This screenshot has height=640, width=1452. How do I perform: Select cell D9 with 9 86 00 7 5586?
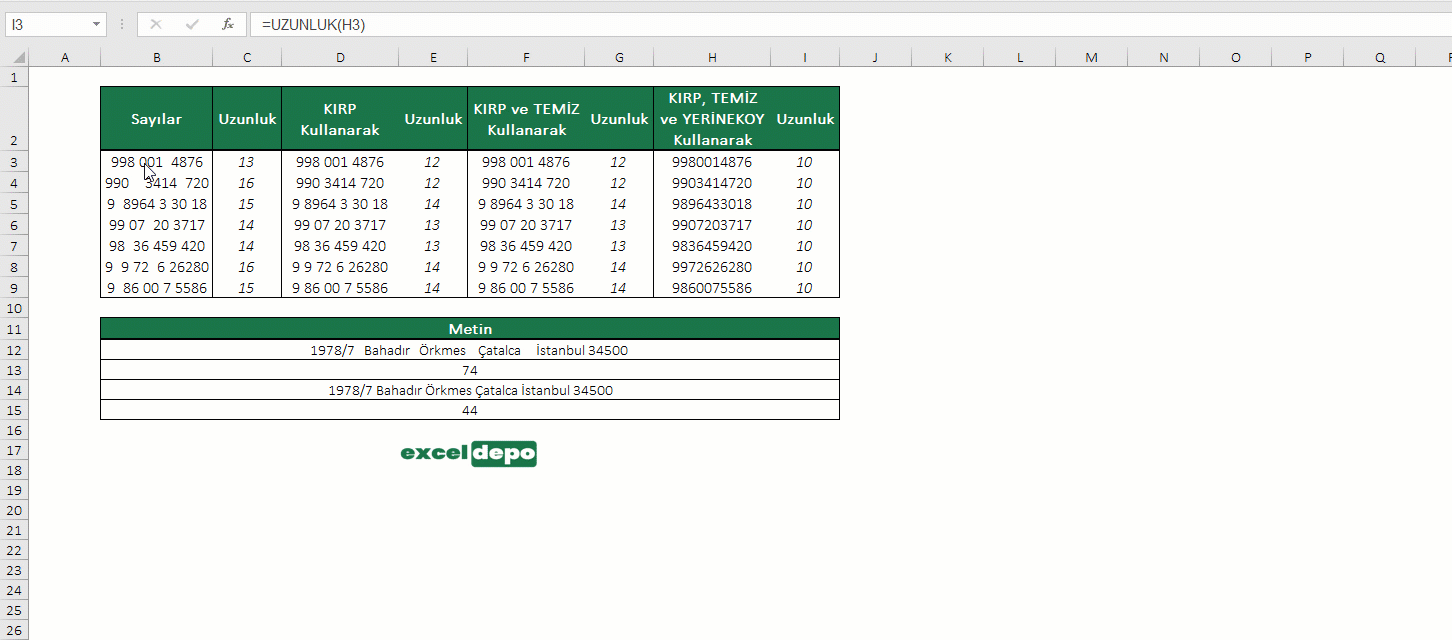(340, 288)
